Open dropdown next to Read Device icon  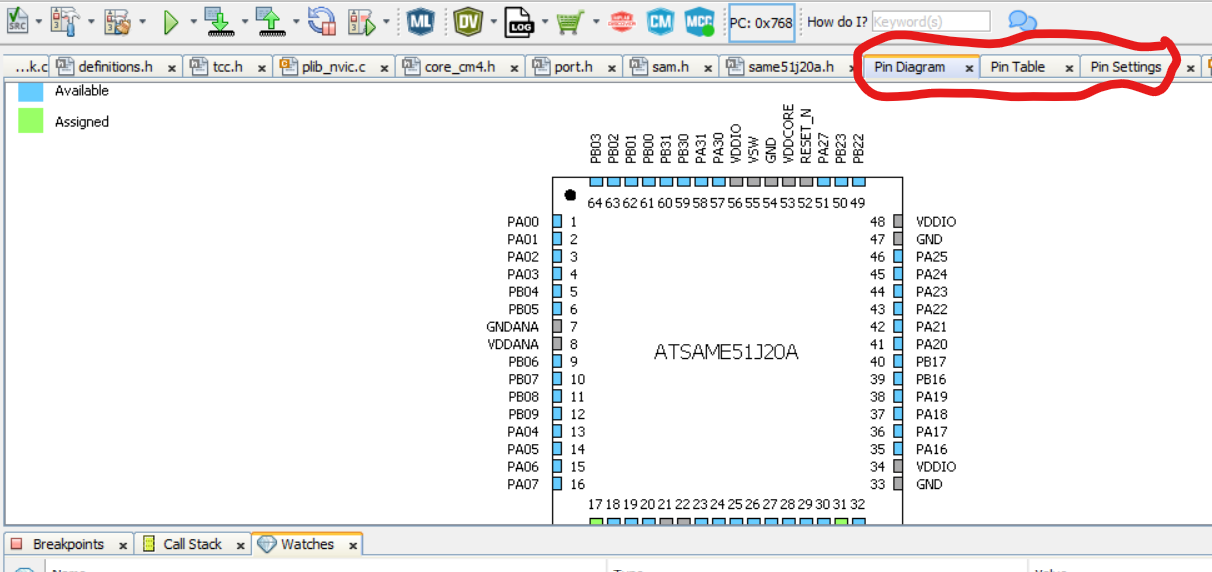(x=295, y=21)
